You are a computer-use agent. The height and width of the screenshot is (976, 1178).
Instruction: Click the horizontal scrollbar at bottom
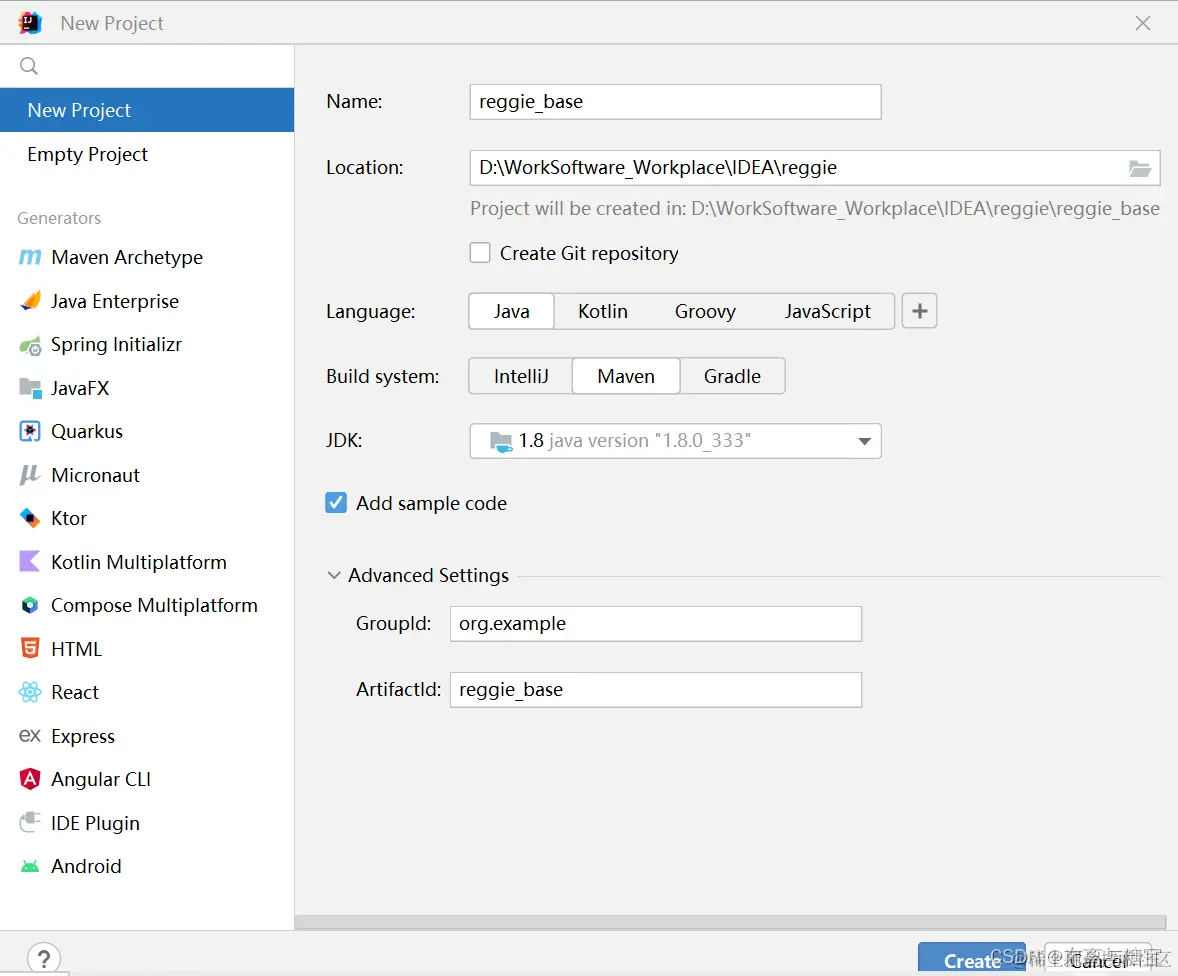coord(730,922)
